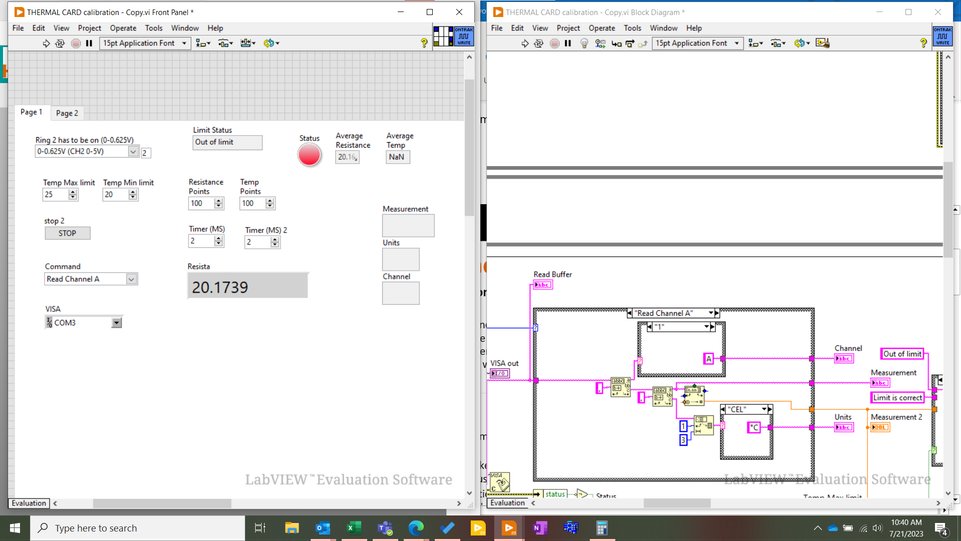Click the STOP button
961x541 pixels.
tap(67, 233)
